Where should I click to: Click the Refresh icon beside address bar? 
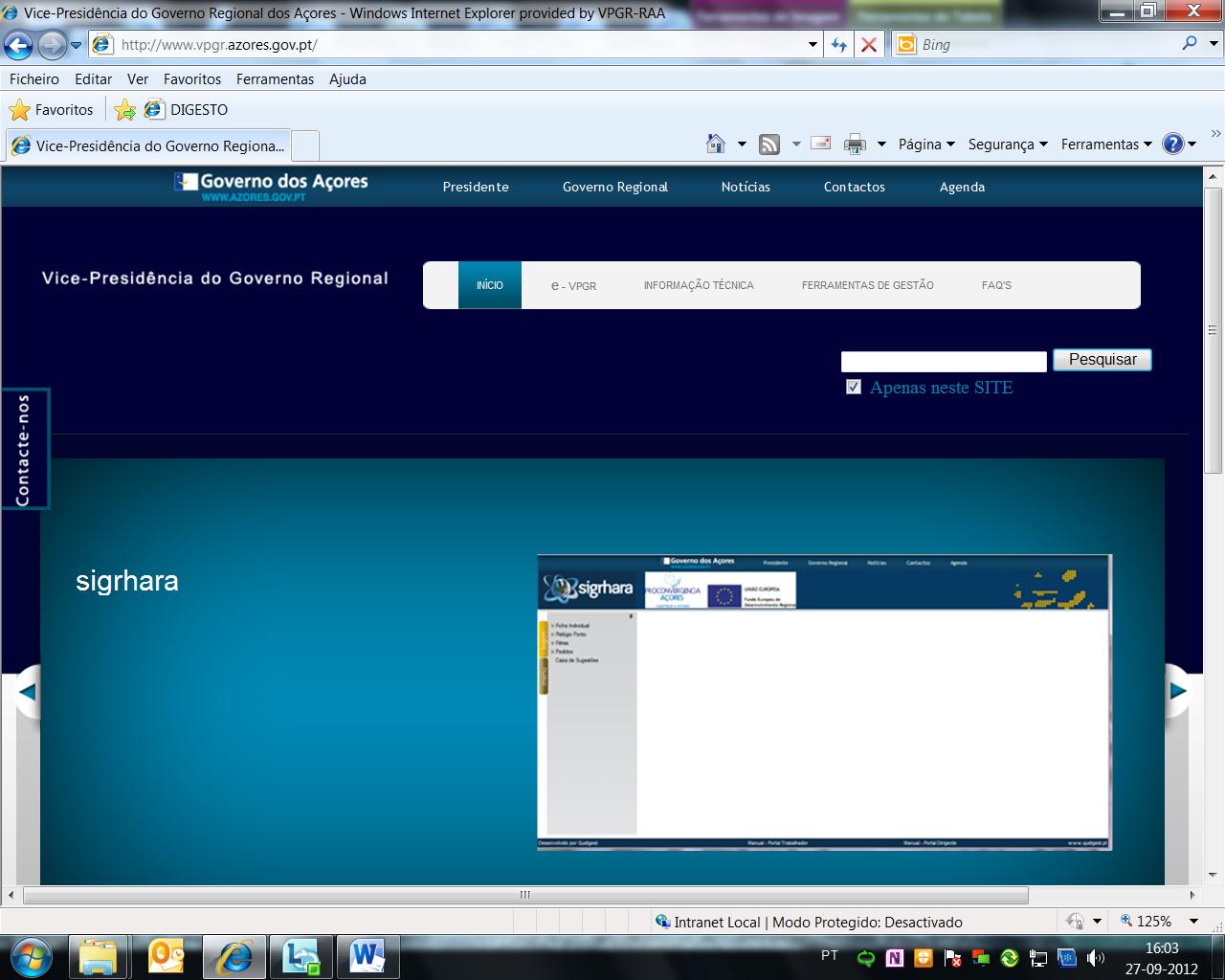click(x=839, y=45)
